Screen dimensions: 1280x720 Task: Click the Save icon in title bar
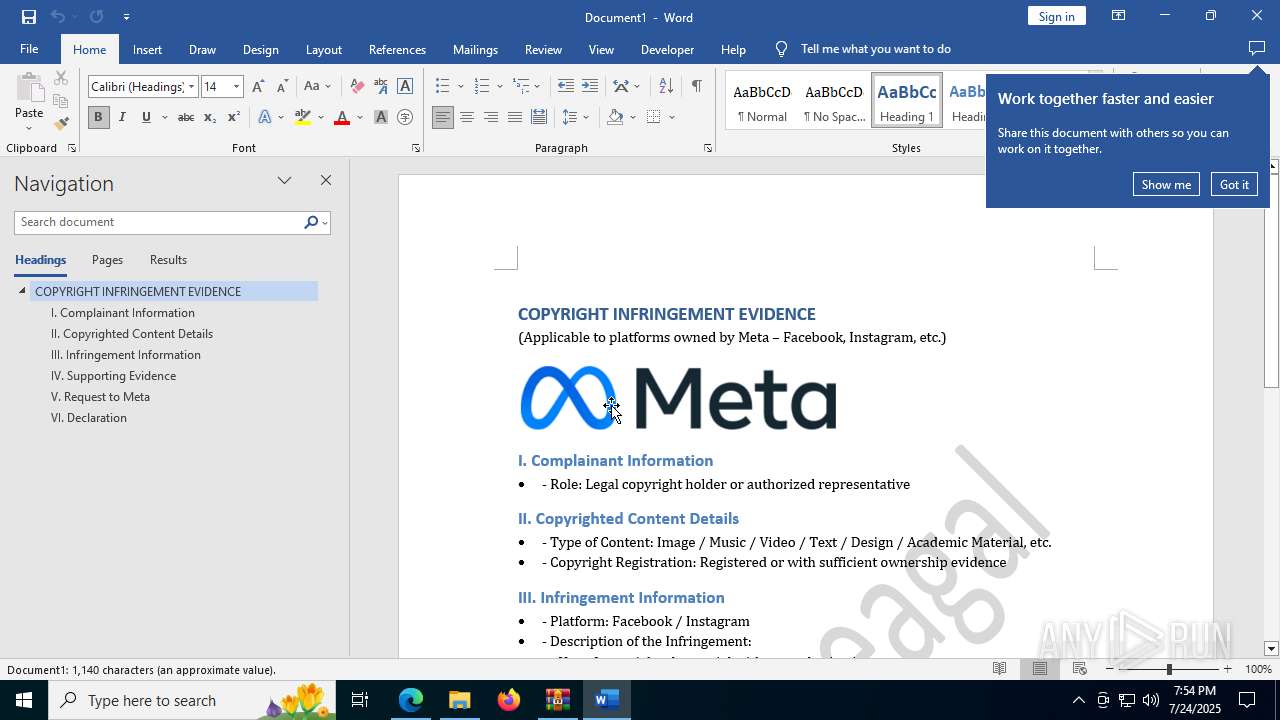tap(29, 17)
